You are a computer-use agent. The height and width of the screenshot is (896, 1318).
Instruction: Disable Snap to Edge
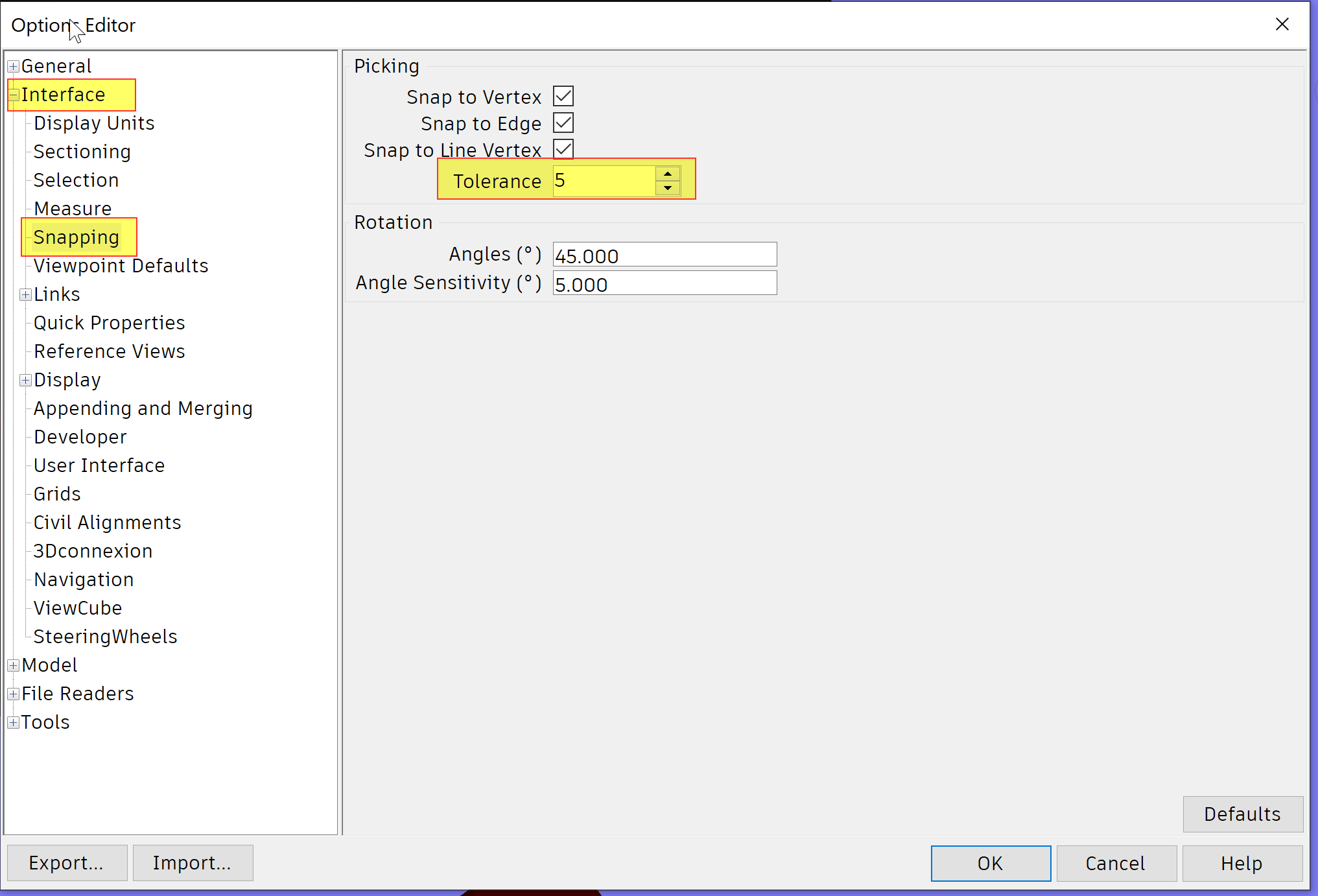tap(563, 123)
